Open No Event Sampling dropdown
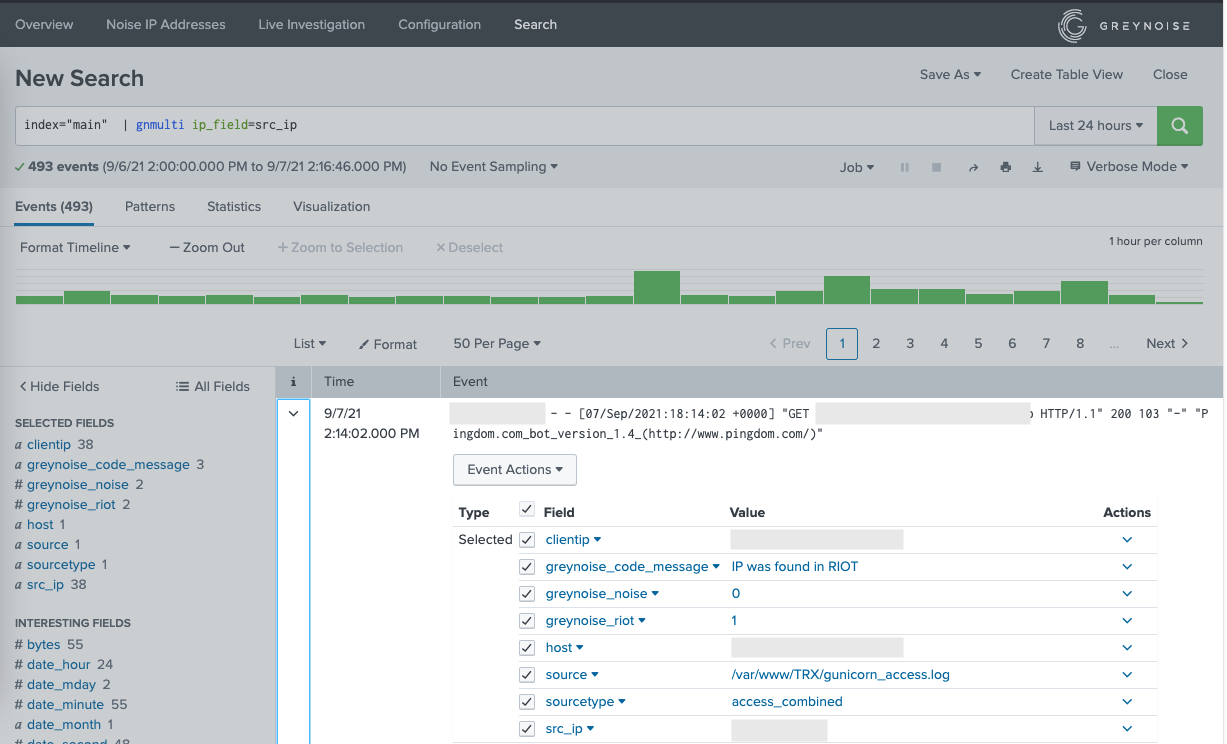Screen dimensions: 1227x744 click(494, 167)
